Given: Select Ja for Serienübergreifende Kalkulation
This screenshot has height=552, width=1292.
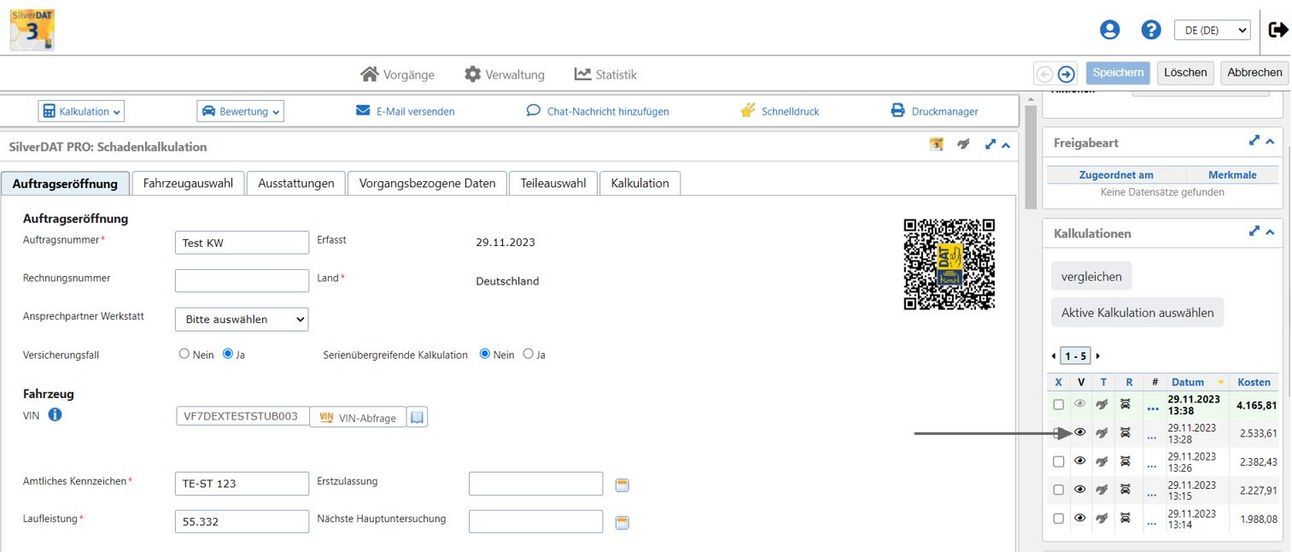Looking at the screenshot, I should click(528, 354).
